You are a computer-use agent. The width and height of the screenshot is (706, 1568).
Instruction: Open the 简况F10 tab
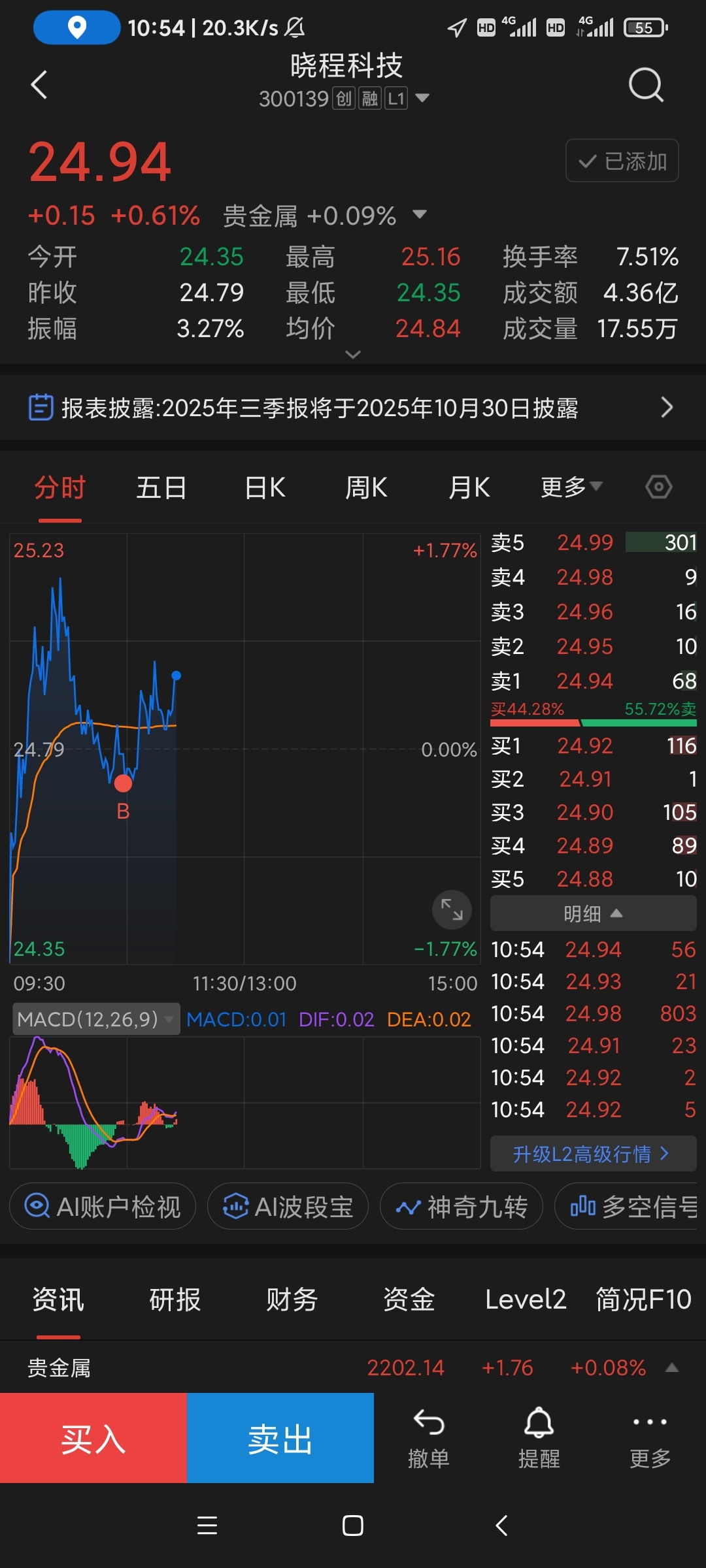tap(643, 1299)
